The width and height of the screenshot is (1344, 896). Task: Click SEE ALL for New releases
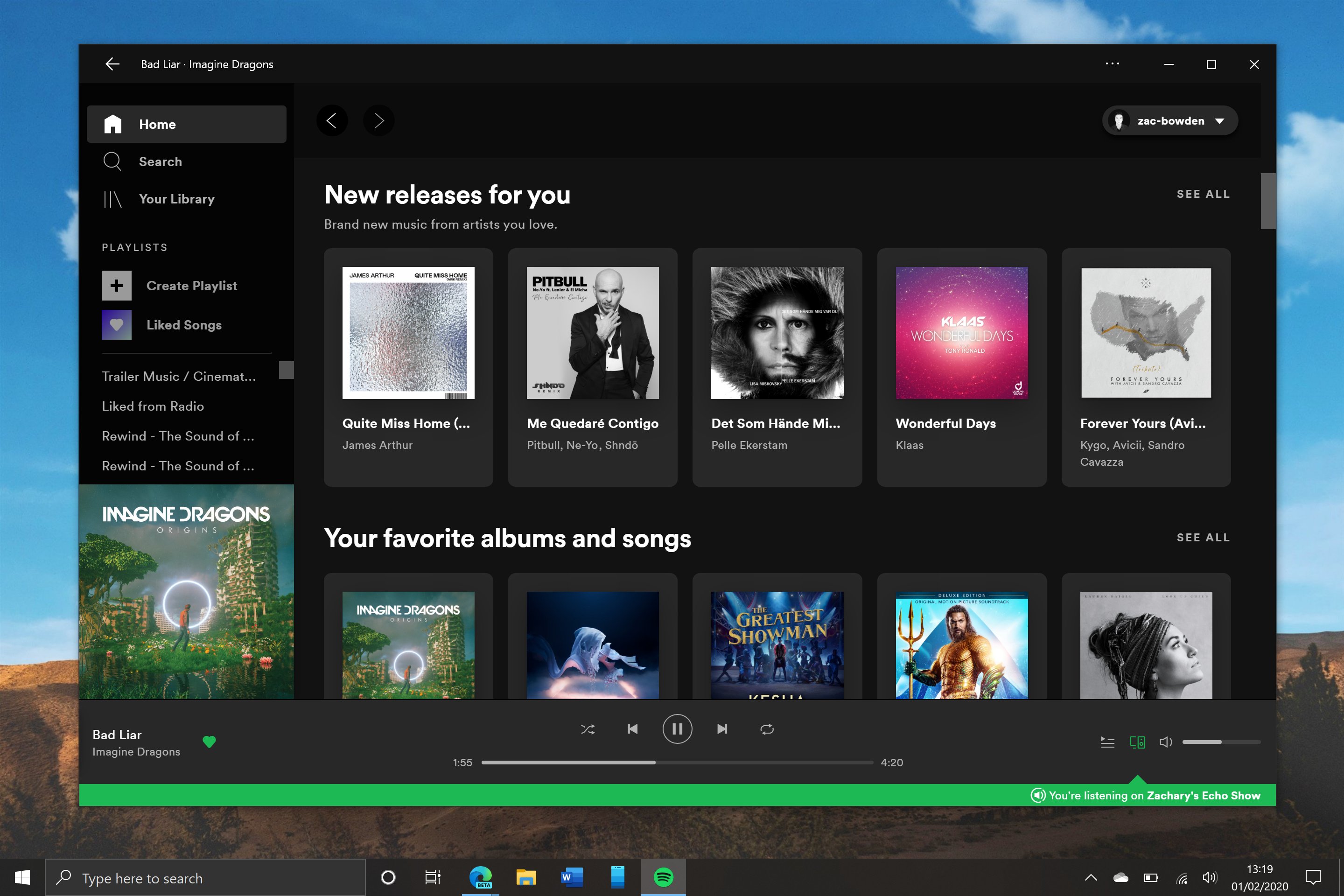(1203, 194)
